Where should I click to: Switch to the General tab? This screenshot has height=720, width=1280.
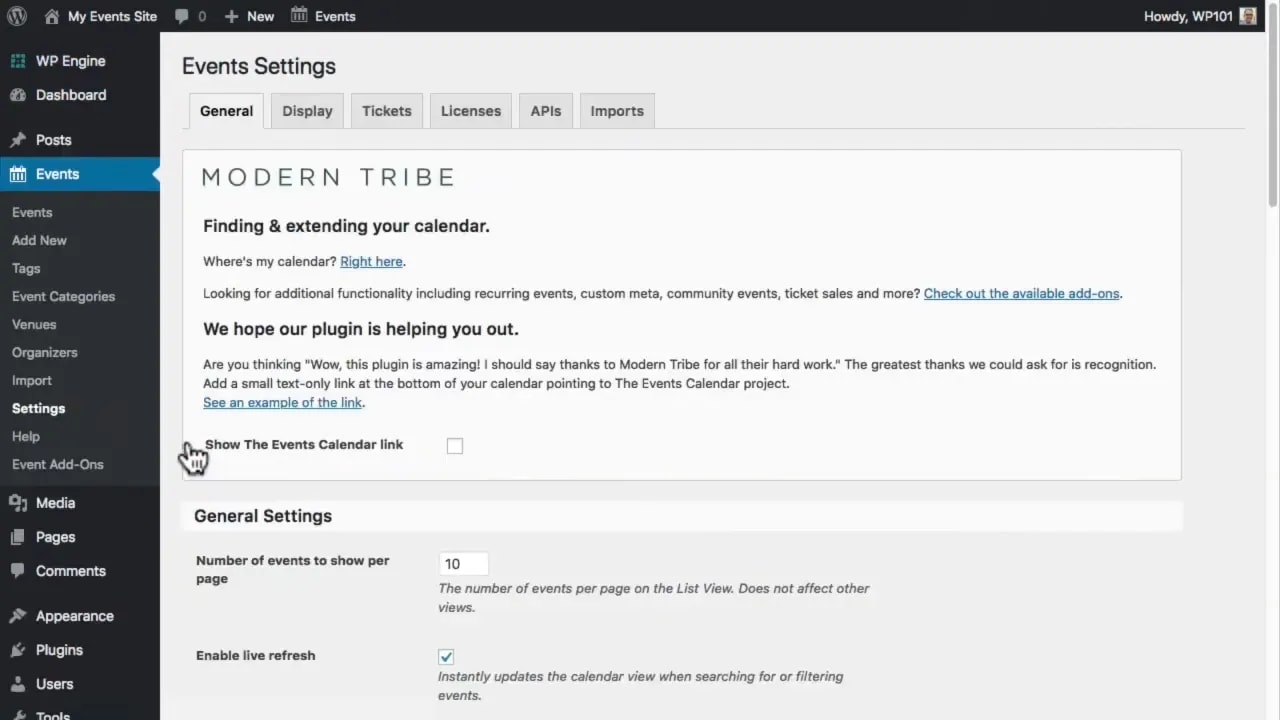[226, 111]
